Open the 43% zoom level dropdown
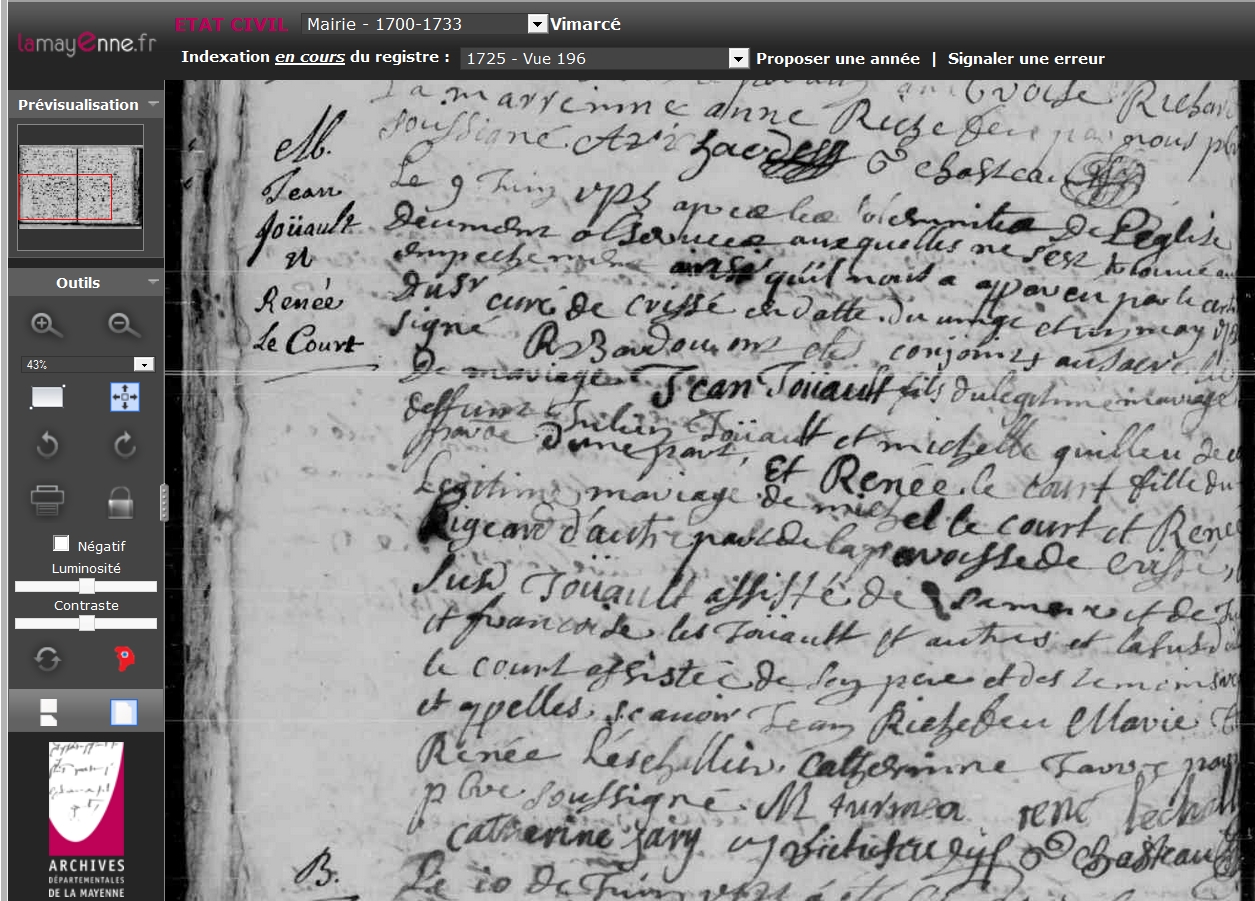1255x901 pixels. click(x=143, y=365)
